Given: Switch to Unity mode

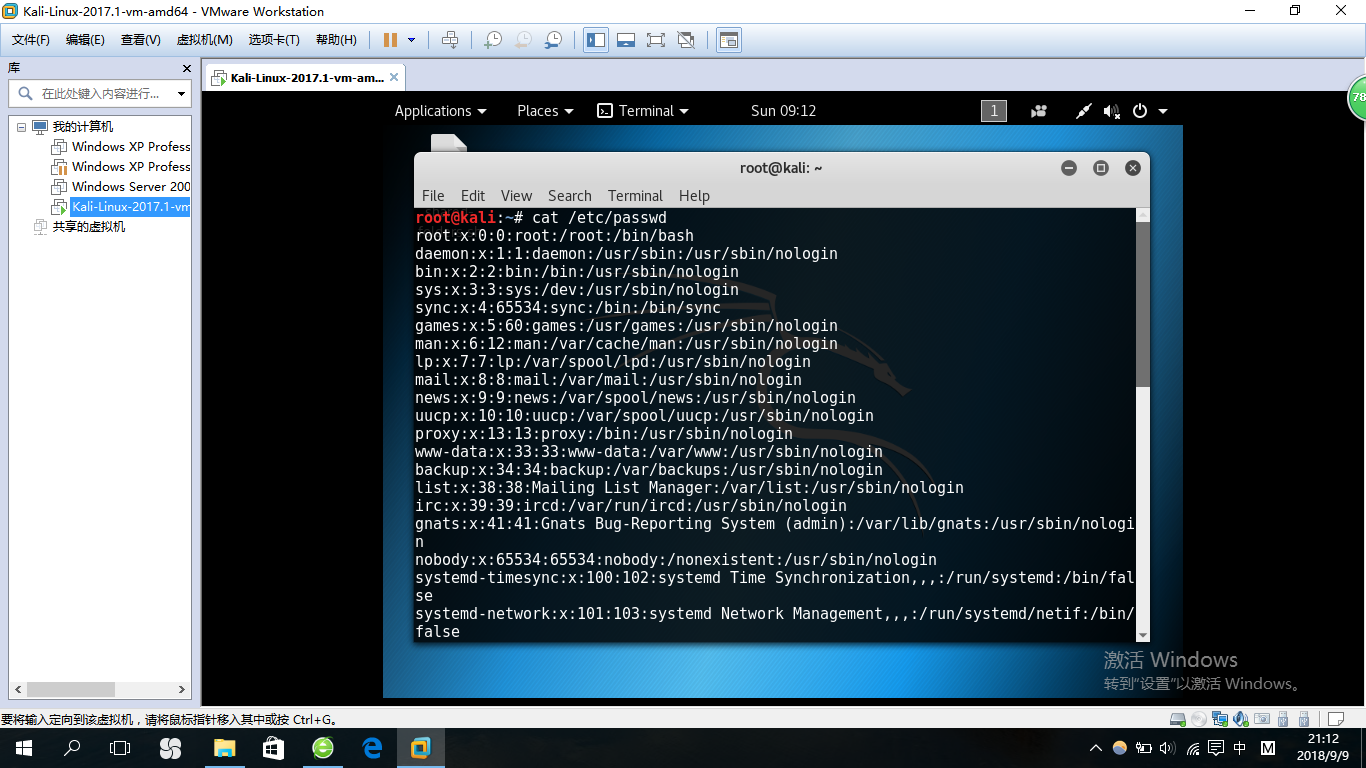Looking at the screenshot, I should tap(686, 40).
